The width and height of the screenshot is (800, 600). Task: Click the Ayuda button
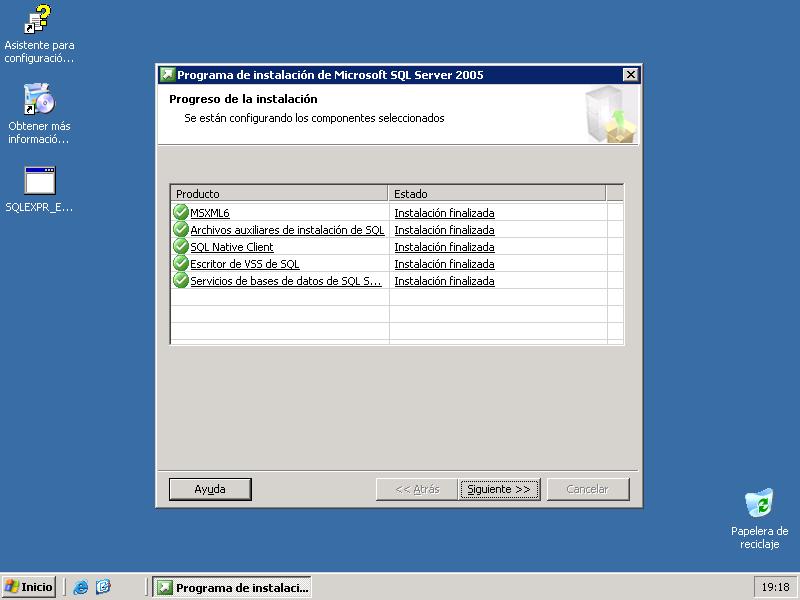pos(210,489)
